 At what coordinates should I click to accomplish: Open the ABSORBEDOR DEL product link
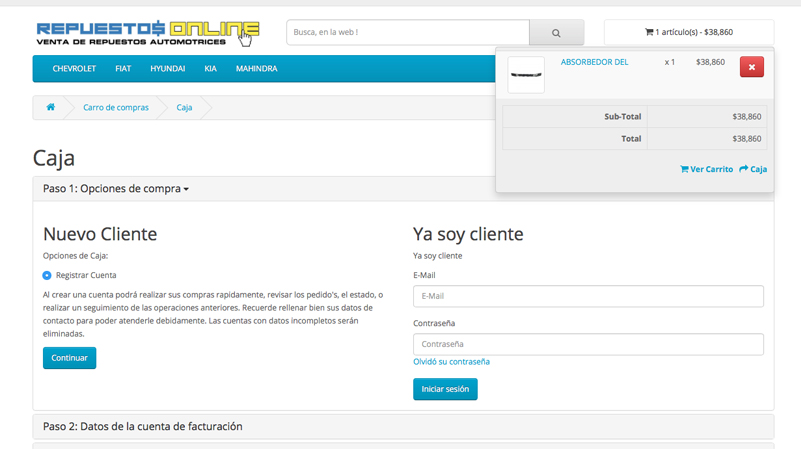[x=594, y=62]
